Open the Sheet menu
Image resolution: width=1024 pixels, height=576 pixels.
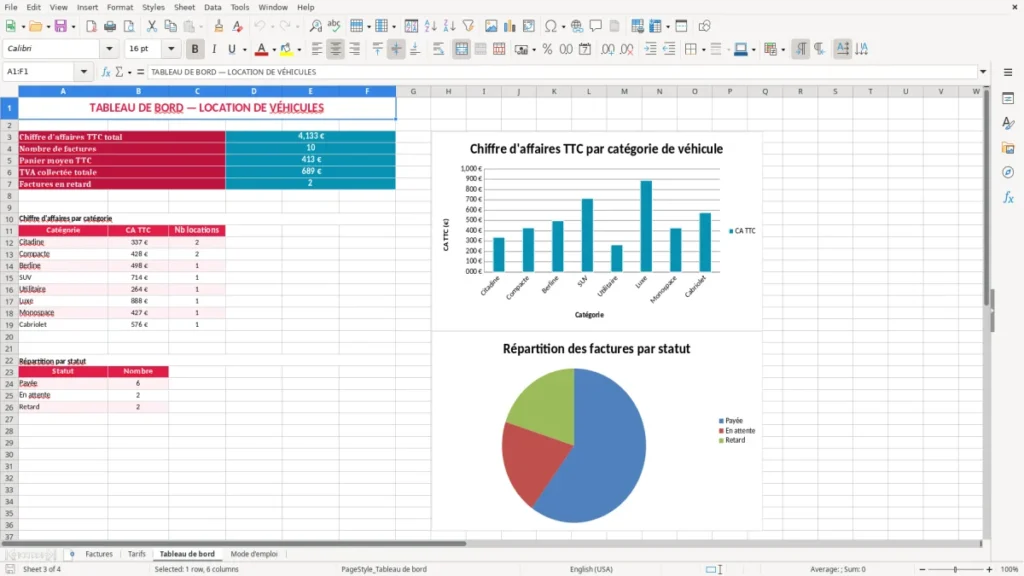184,7
